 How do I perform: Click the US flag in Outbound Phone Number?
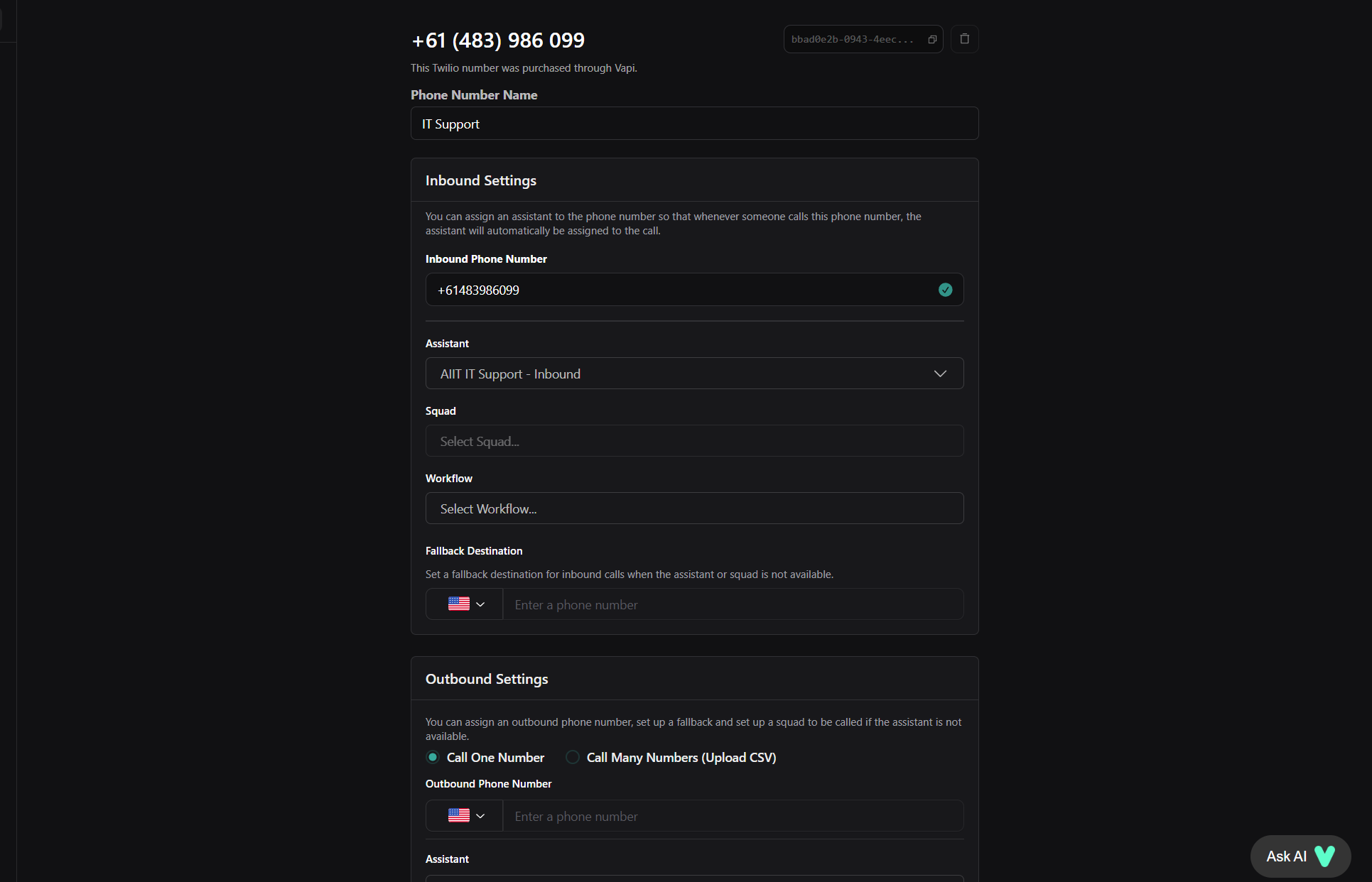[459, 816]
